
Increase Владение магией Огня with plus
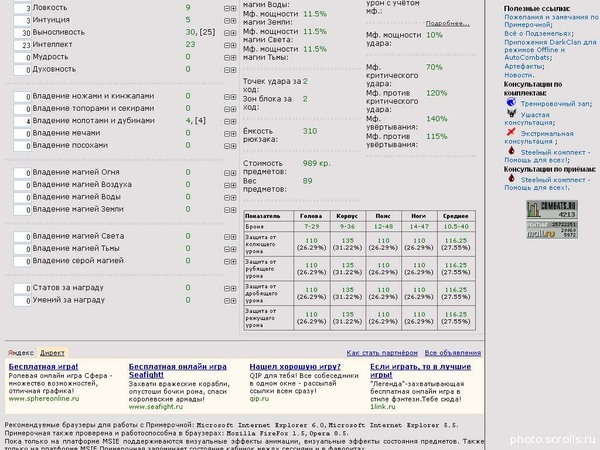coord(233,173)
